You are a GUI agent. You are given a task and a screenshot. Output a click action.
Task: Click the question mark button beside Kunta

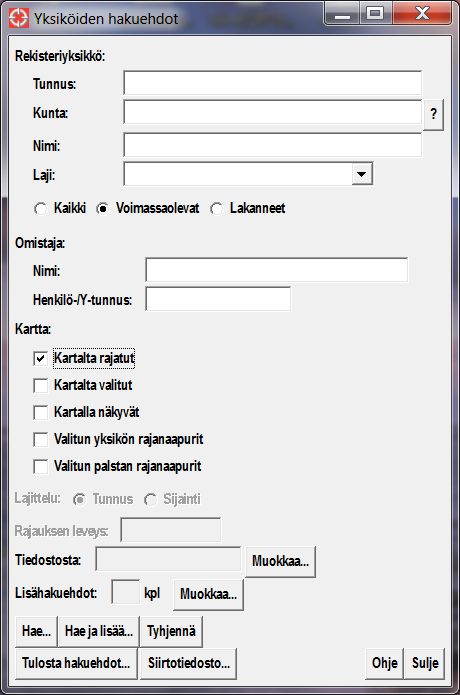pos(433,114)
